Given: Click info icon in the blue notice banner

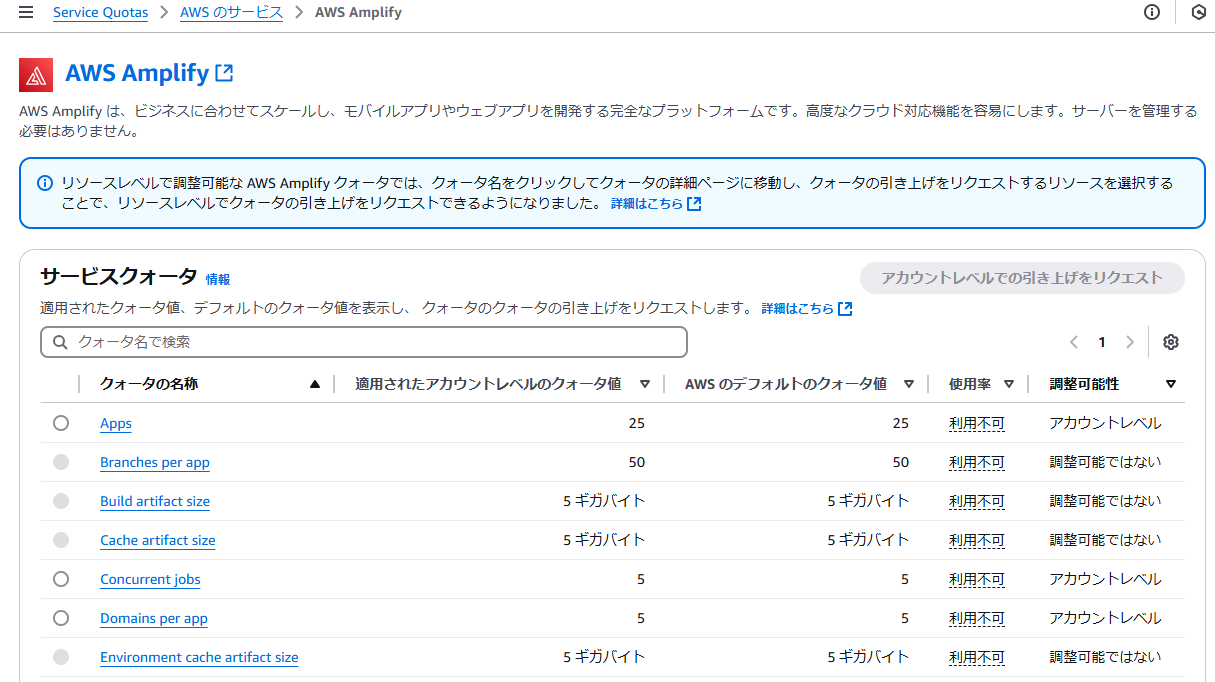Looking at the screenshot, I should (x=45, y=183).
